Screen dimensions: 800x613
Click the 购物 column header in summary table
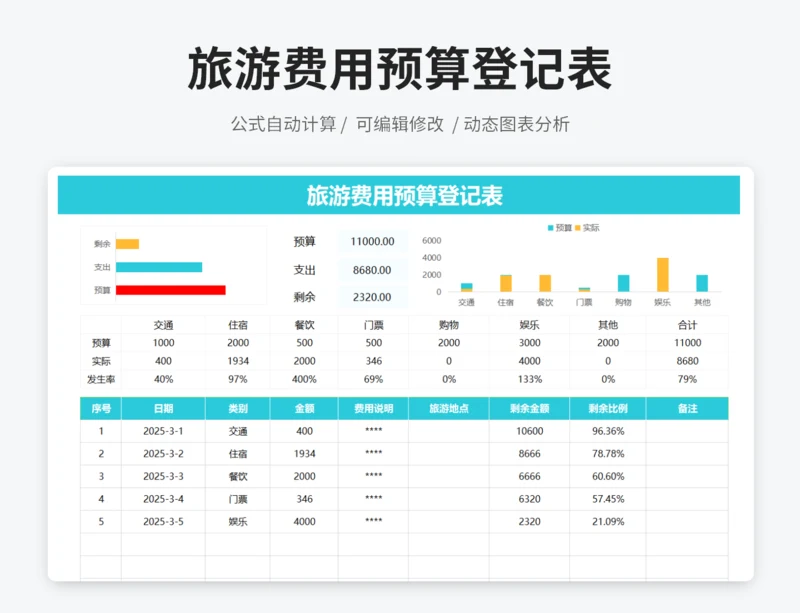(449, 325)
